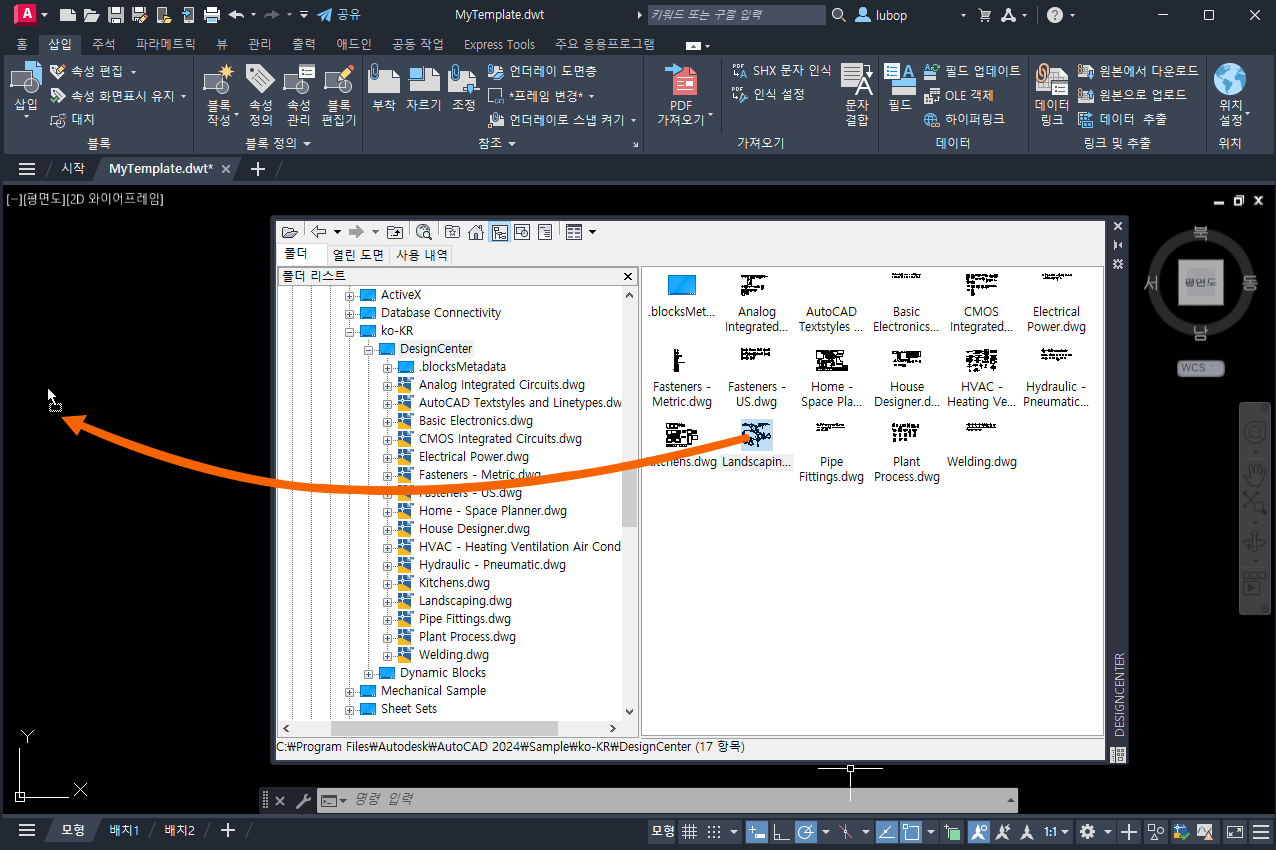
Task: Click PDF 가져오기 ribbon button
Action: point(686,96)
